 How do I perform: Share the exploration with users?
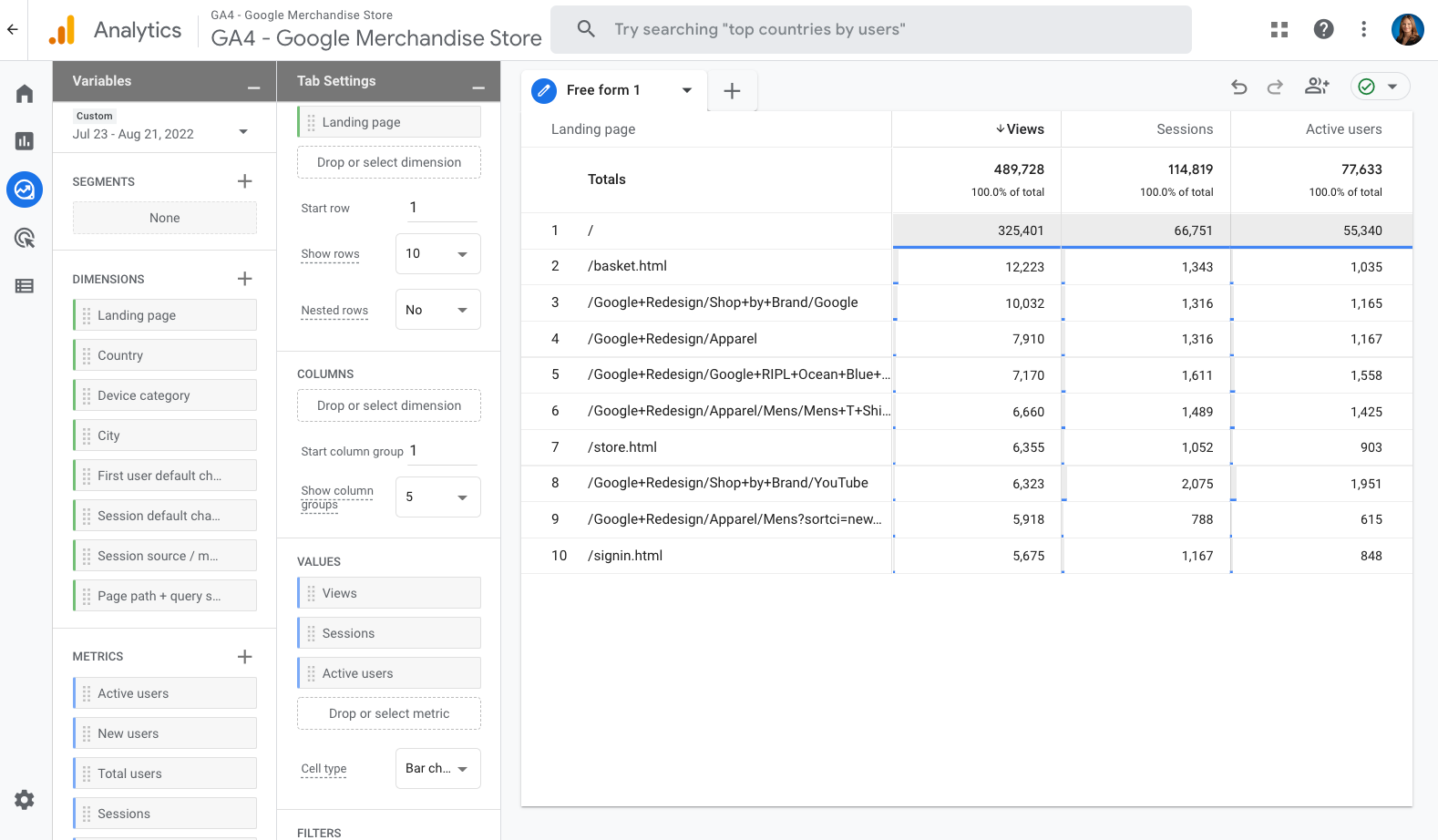click(x=1317, y=86)
